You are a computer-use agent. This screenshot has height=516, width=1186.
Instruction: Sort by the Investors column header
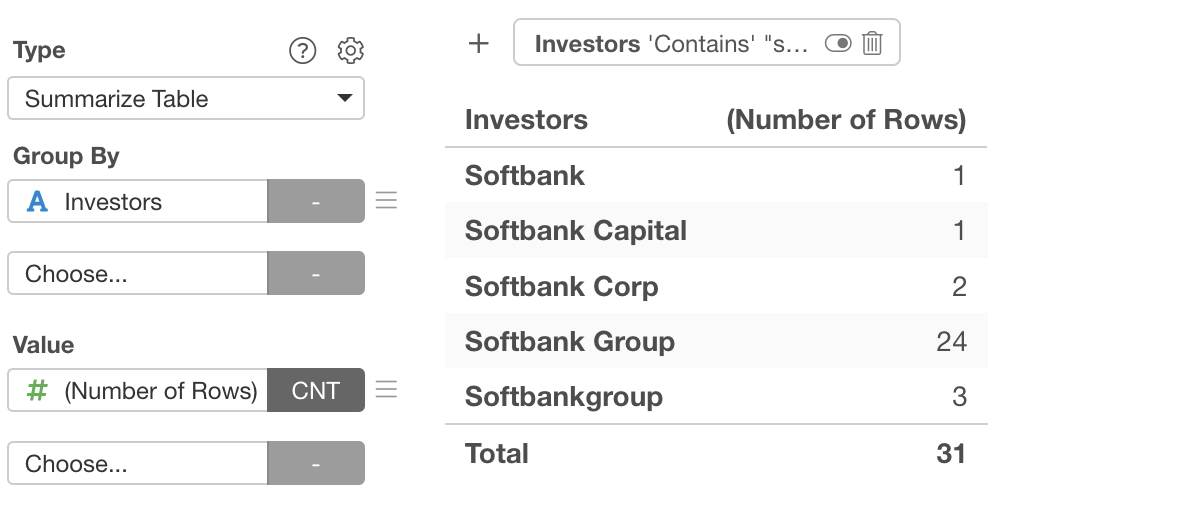pyautogui.click(x=526, y=120)
